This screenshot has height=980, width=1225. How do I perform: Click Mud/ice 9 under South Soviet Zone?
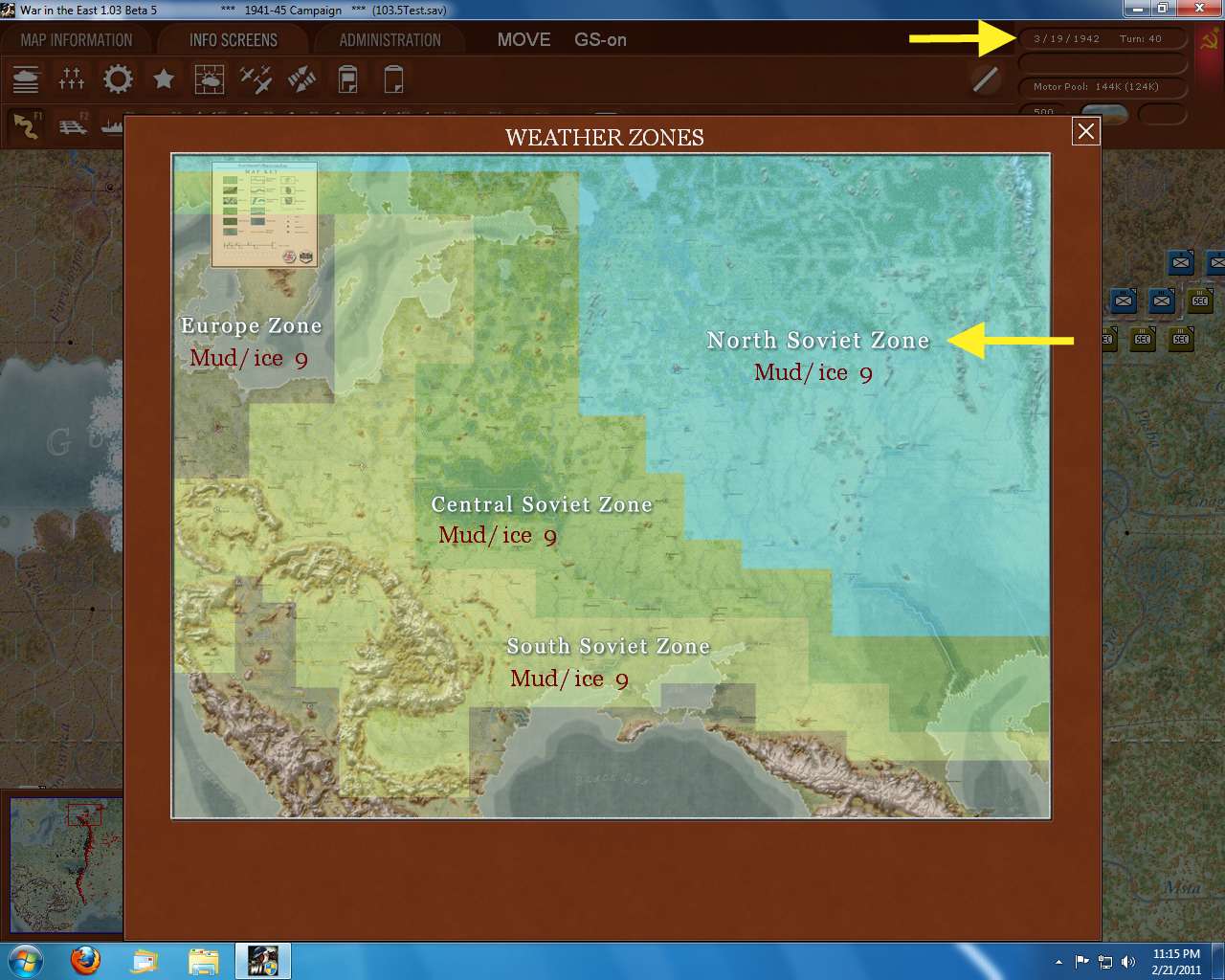pyautogui.click(x=569, y=679)
